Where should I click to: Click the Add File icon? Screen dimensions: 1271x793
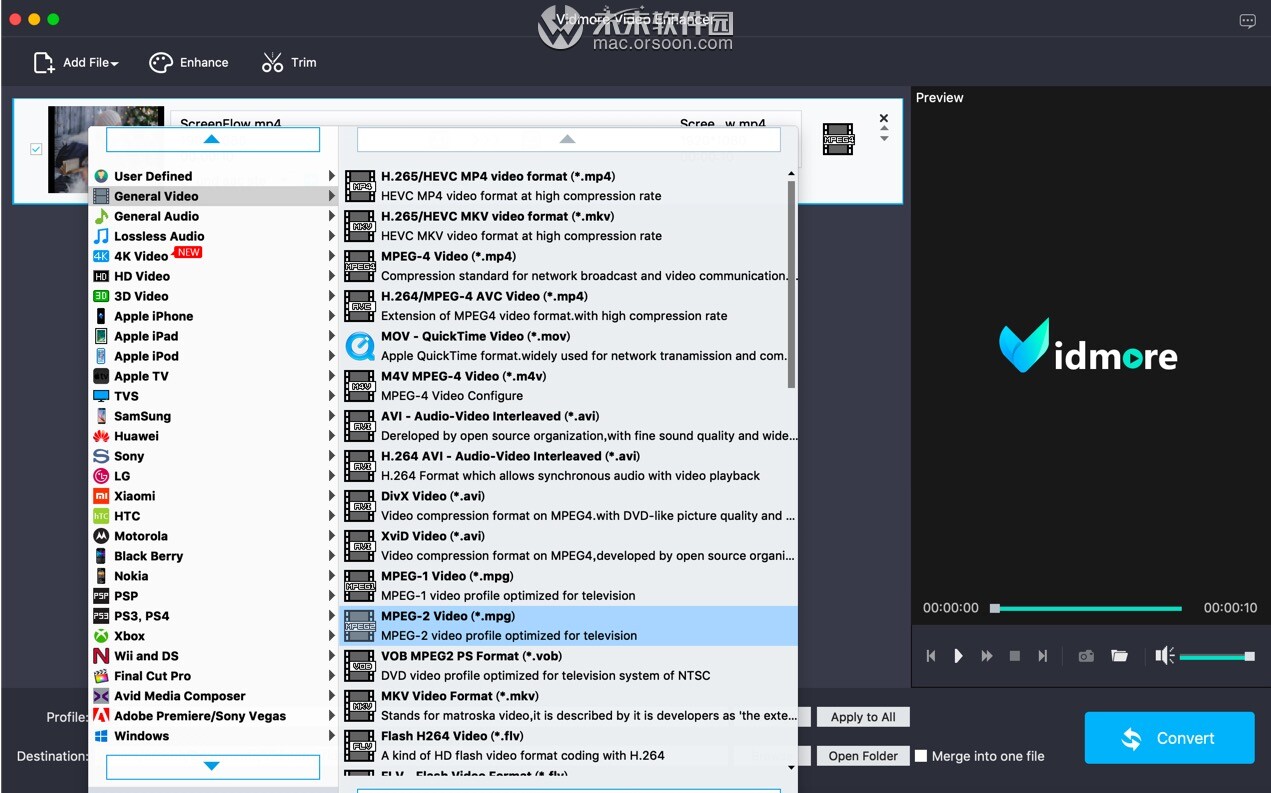click(44, 63)
